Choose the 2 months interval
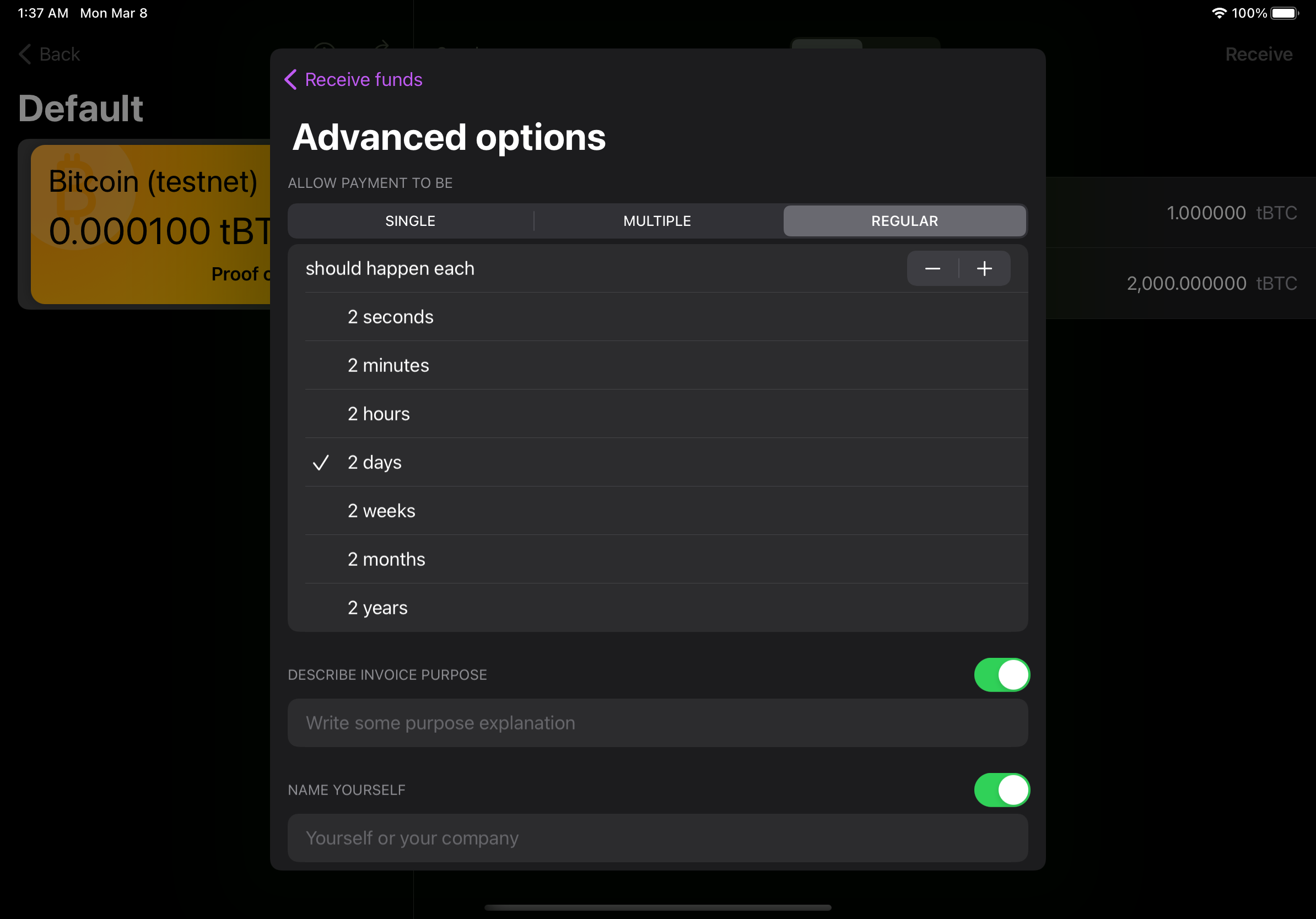This screenshot has height=919, width=1316. click(657, 559)
